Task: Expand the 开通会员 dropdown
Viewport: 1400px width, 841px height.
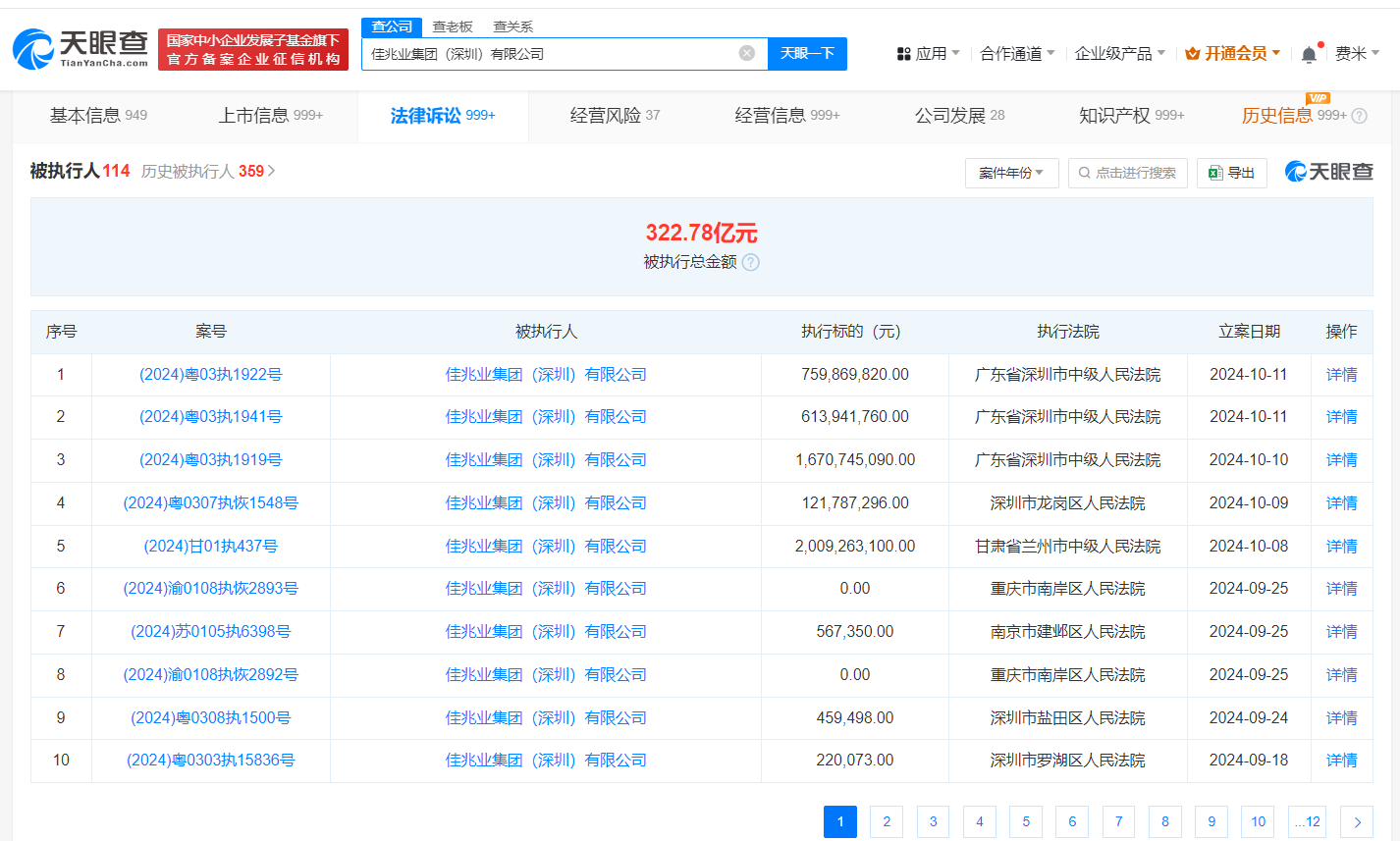Action: [x=1233, y=54]
